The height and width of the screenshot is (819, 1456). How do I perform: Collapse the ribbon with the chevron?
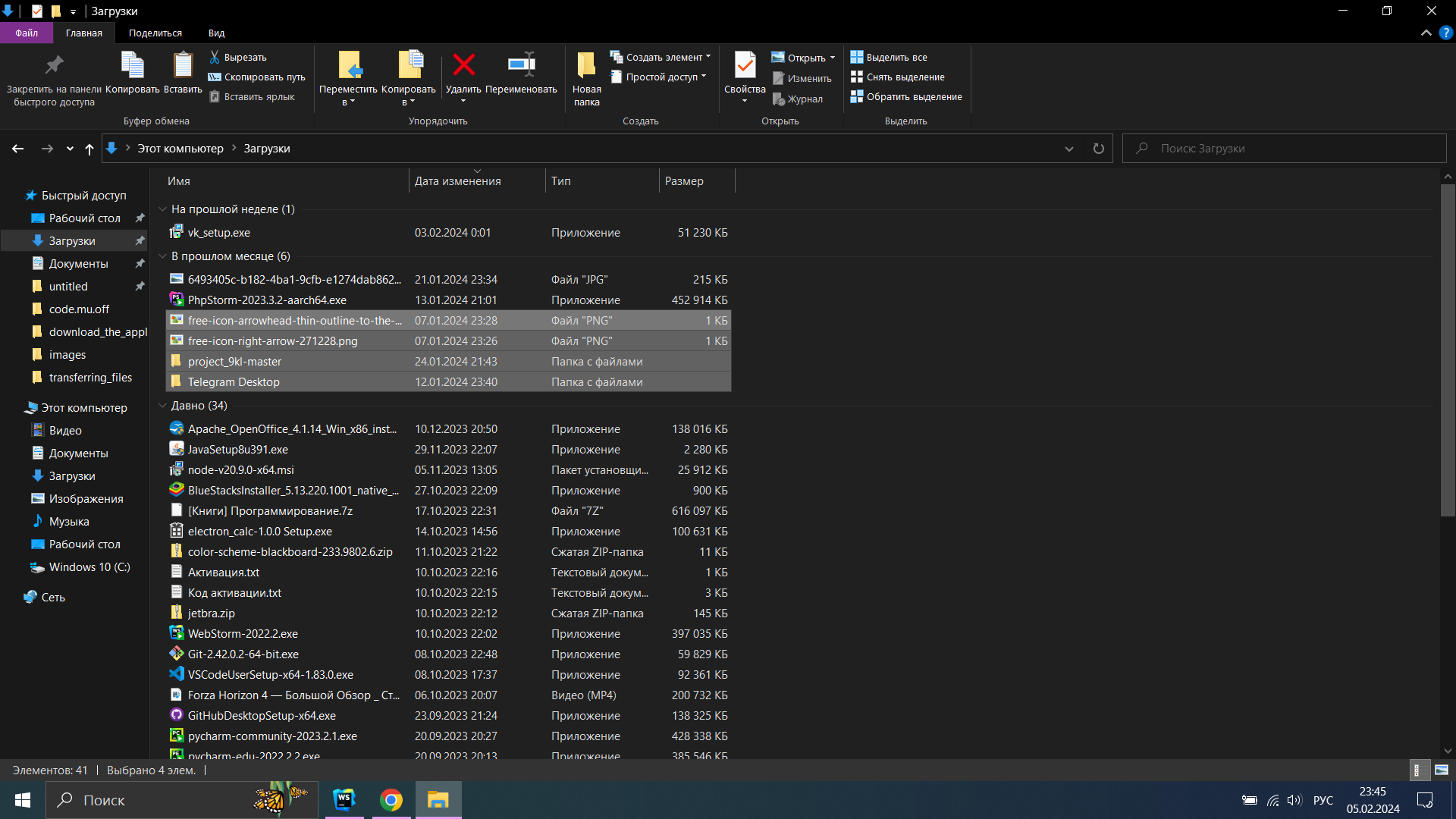1426,33
